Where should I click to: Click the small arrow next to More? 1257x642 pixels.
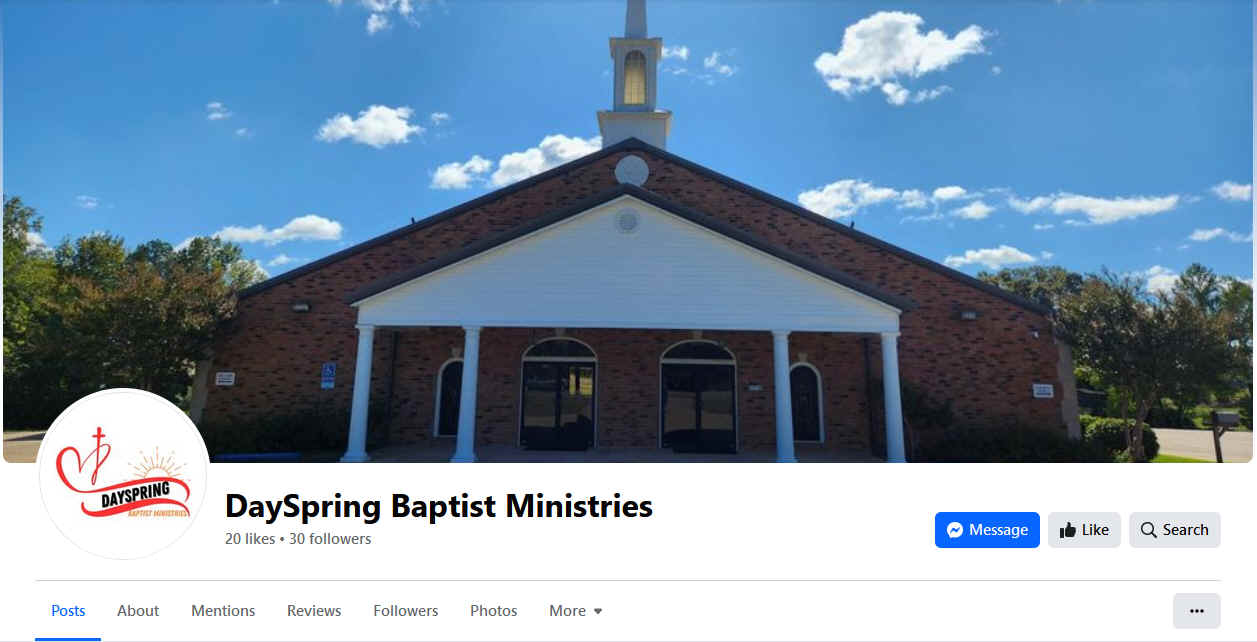[598, 611]
